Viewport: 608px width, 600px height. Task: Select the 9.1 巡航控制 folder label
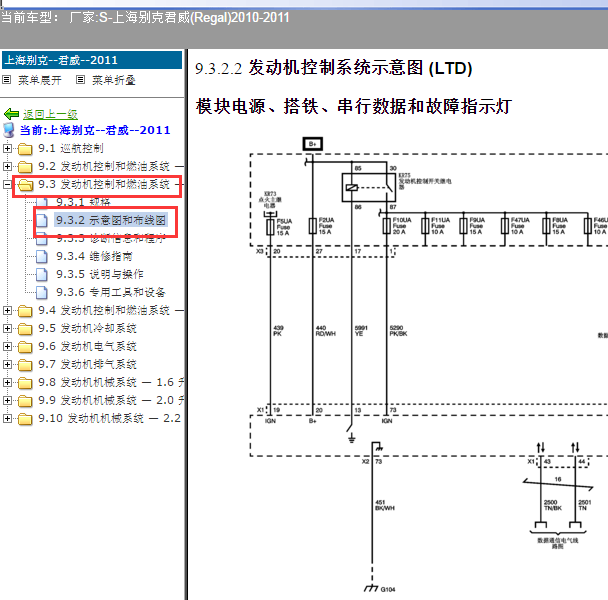pos(71,148)
